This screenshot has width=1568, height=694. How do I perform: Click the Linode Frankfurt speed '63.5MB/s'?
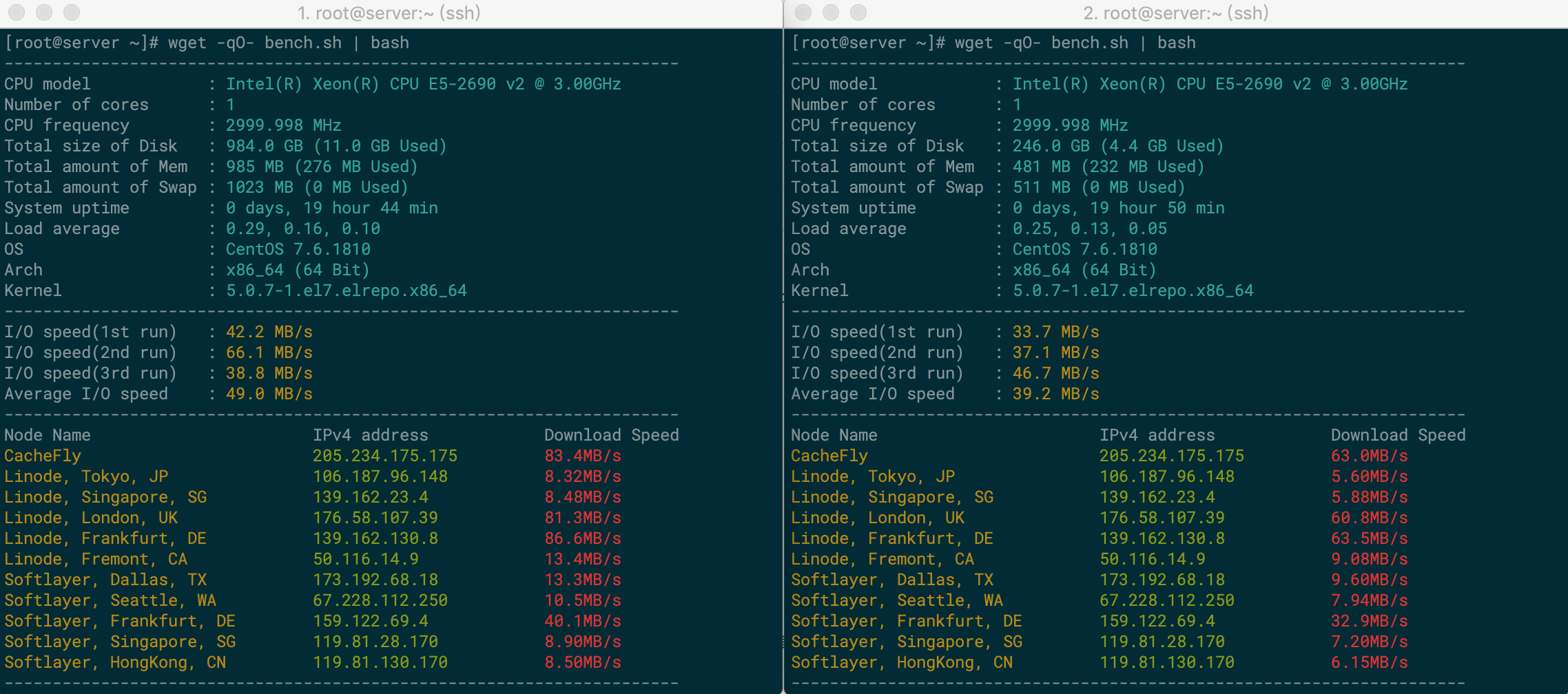1370,538
